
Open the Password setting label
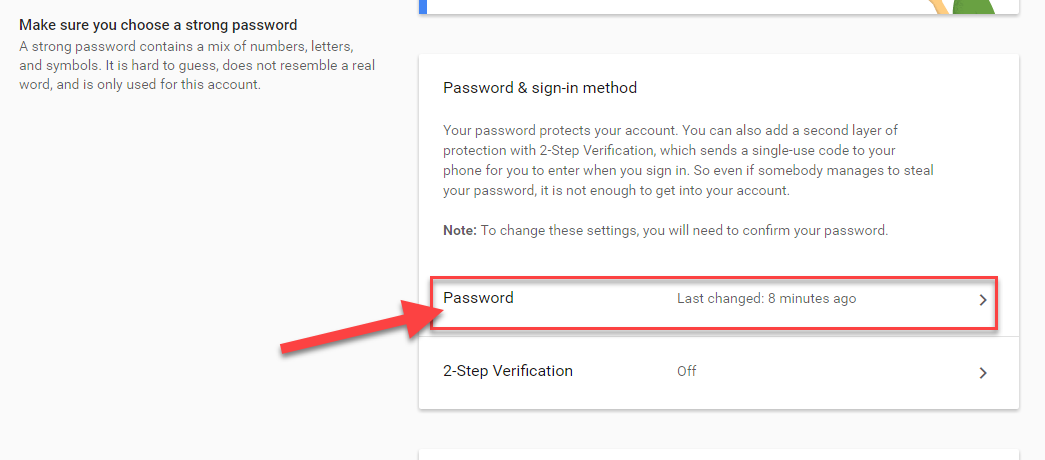[x=478, y=298]
